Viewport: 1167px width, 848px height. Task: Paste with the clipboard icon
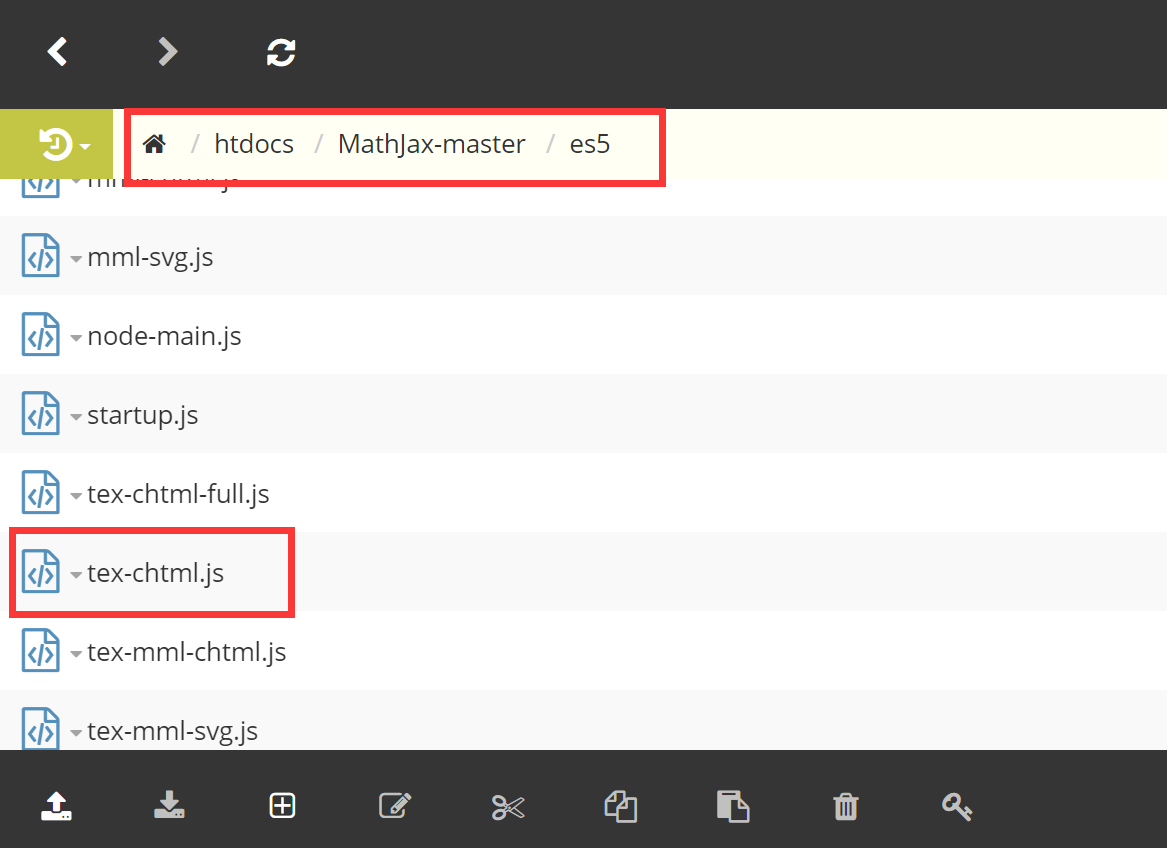click(x=733, y=806)
